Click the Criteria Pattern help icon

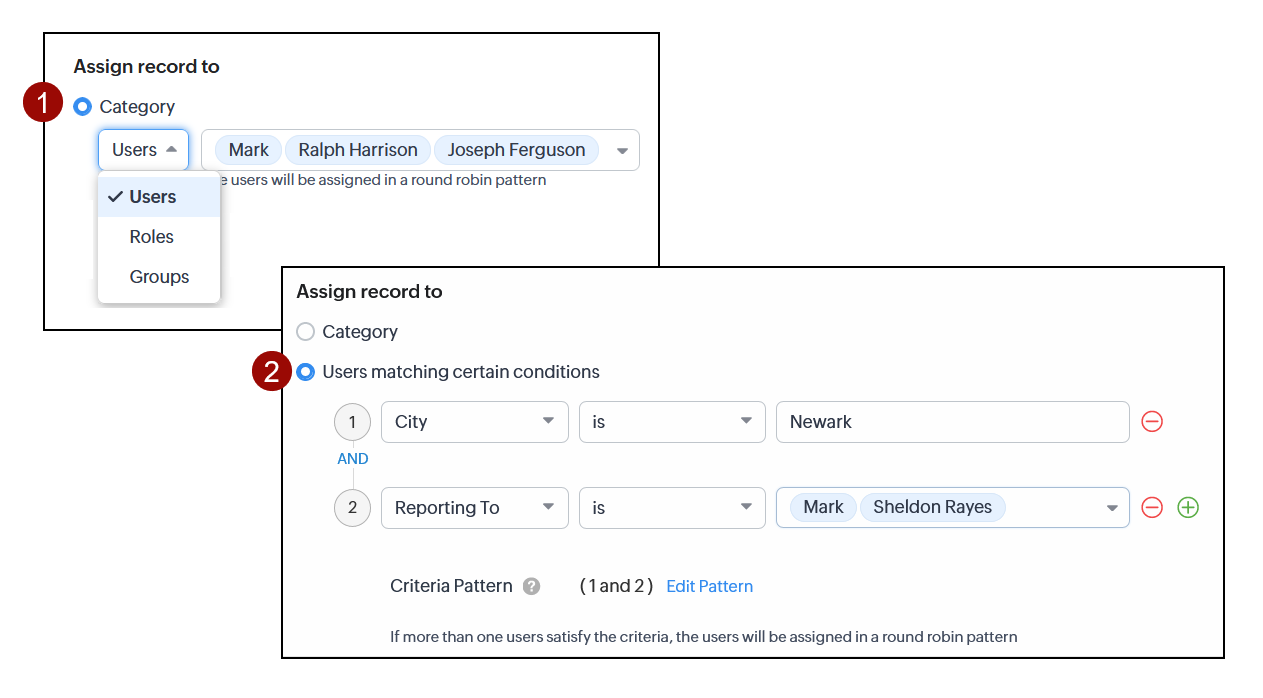[532, 587]
